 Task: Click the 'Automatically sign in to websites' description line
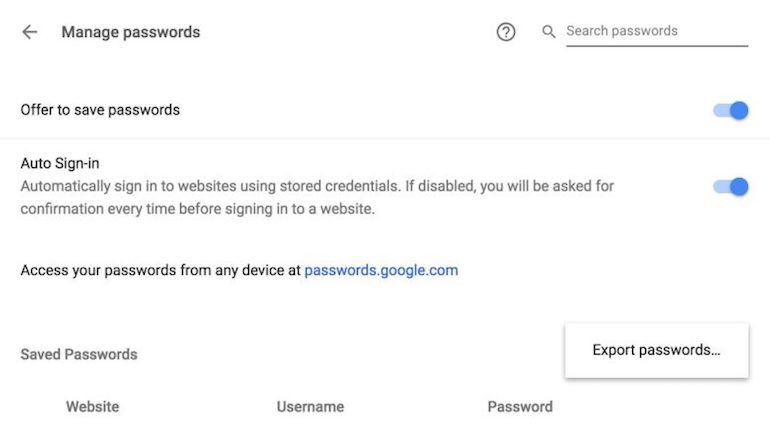pos(317,186)
